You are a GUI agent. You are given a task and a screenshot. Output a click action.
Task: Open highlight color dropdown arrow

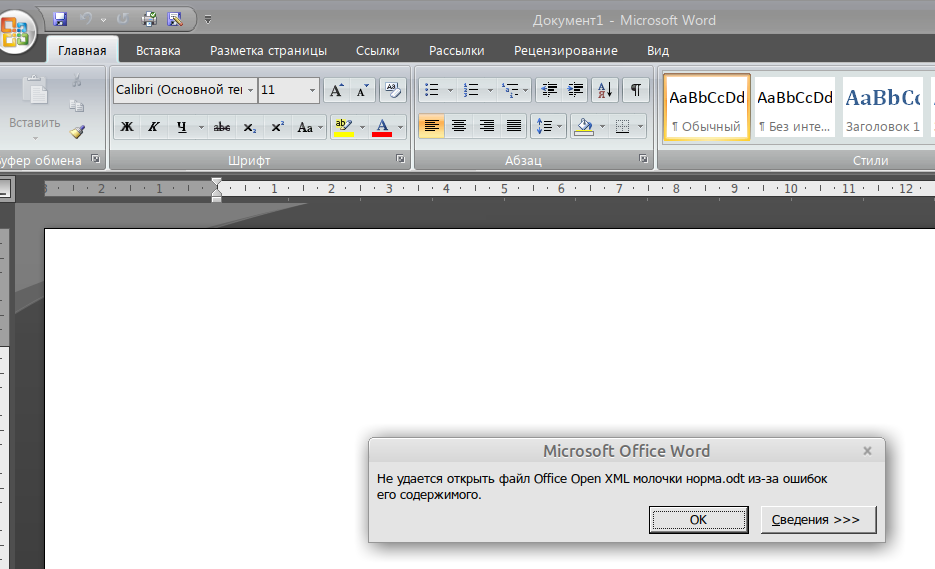[x=362, y=127]
